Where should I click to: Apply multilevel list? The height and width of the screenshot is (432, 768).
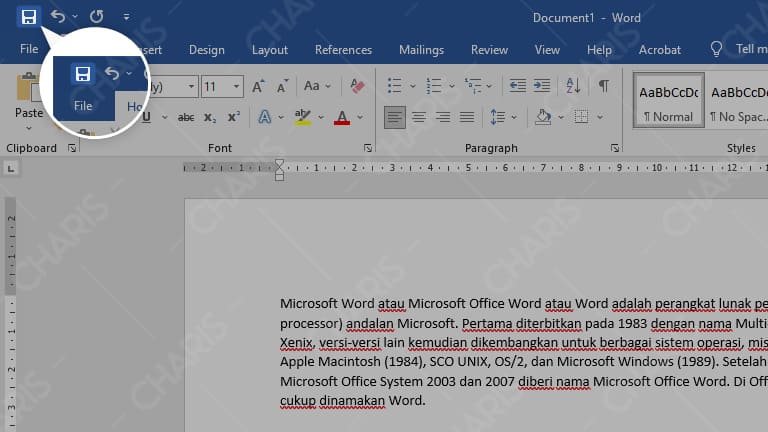[x=473, y=86]
